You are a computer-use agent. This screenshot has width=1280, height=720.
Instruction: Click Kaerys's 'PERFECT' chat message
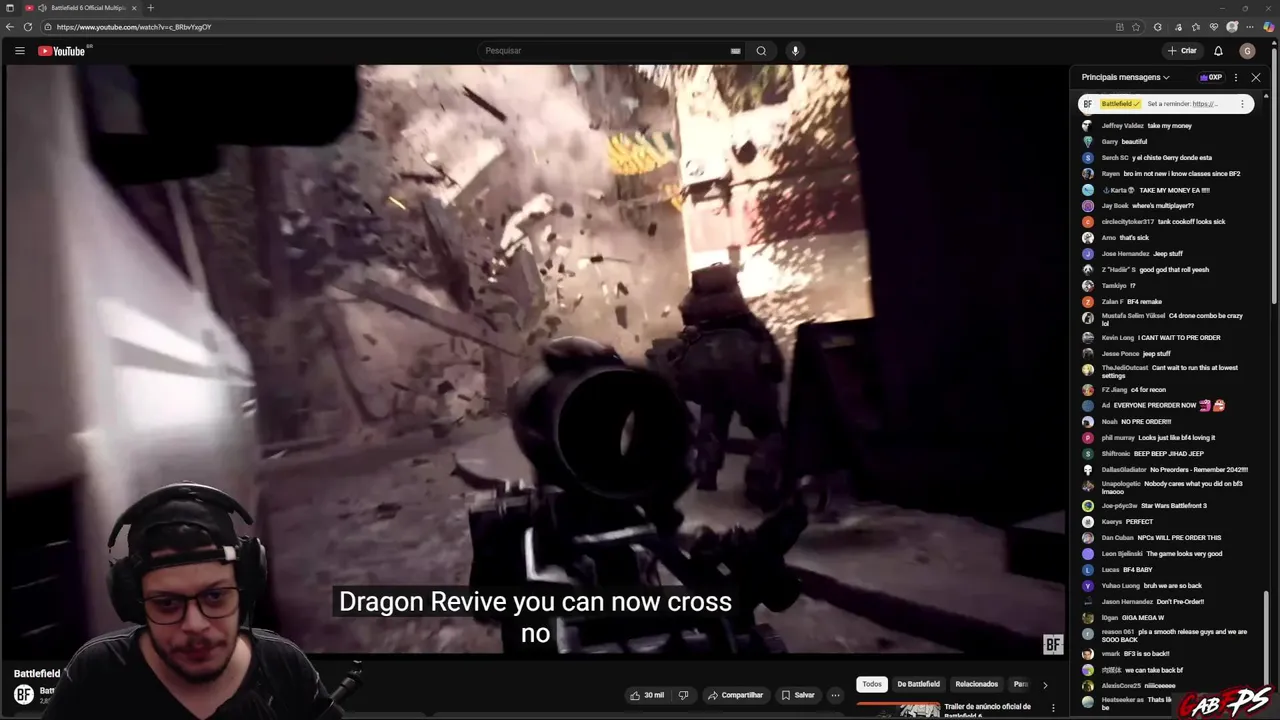pyautogui.click(x=1127, y=522)
